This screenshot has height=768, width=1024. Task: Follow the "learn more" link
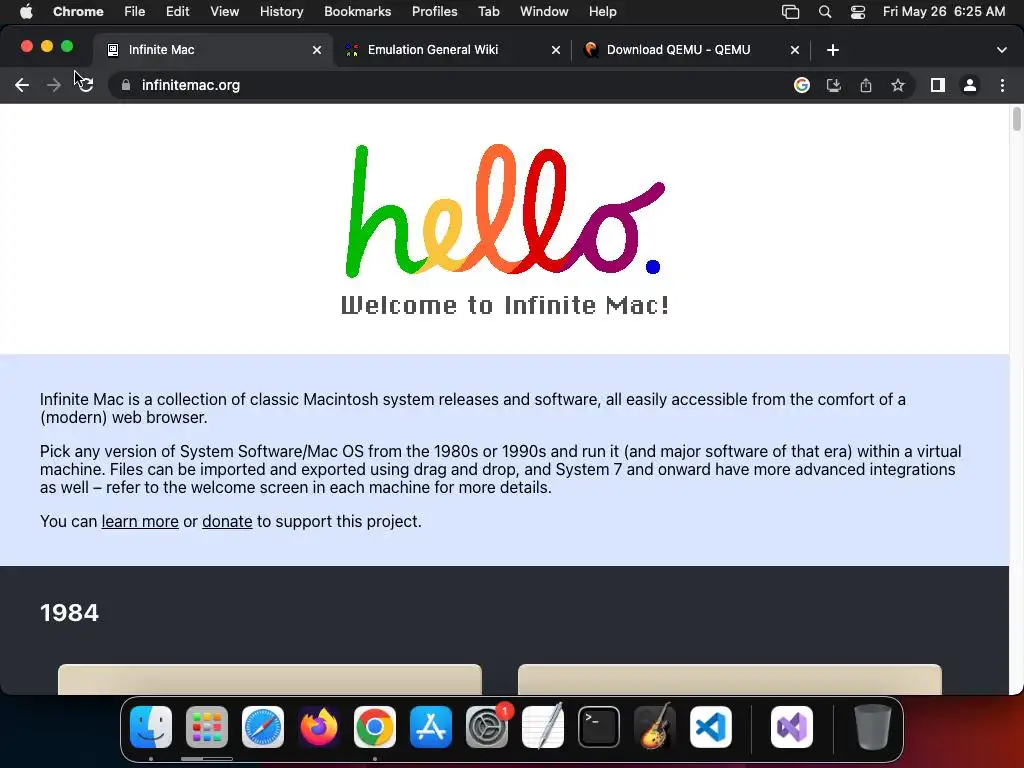140,521
